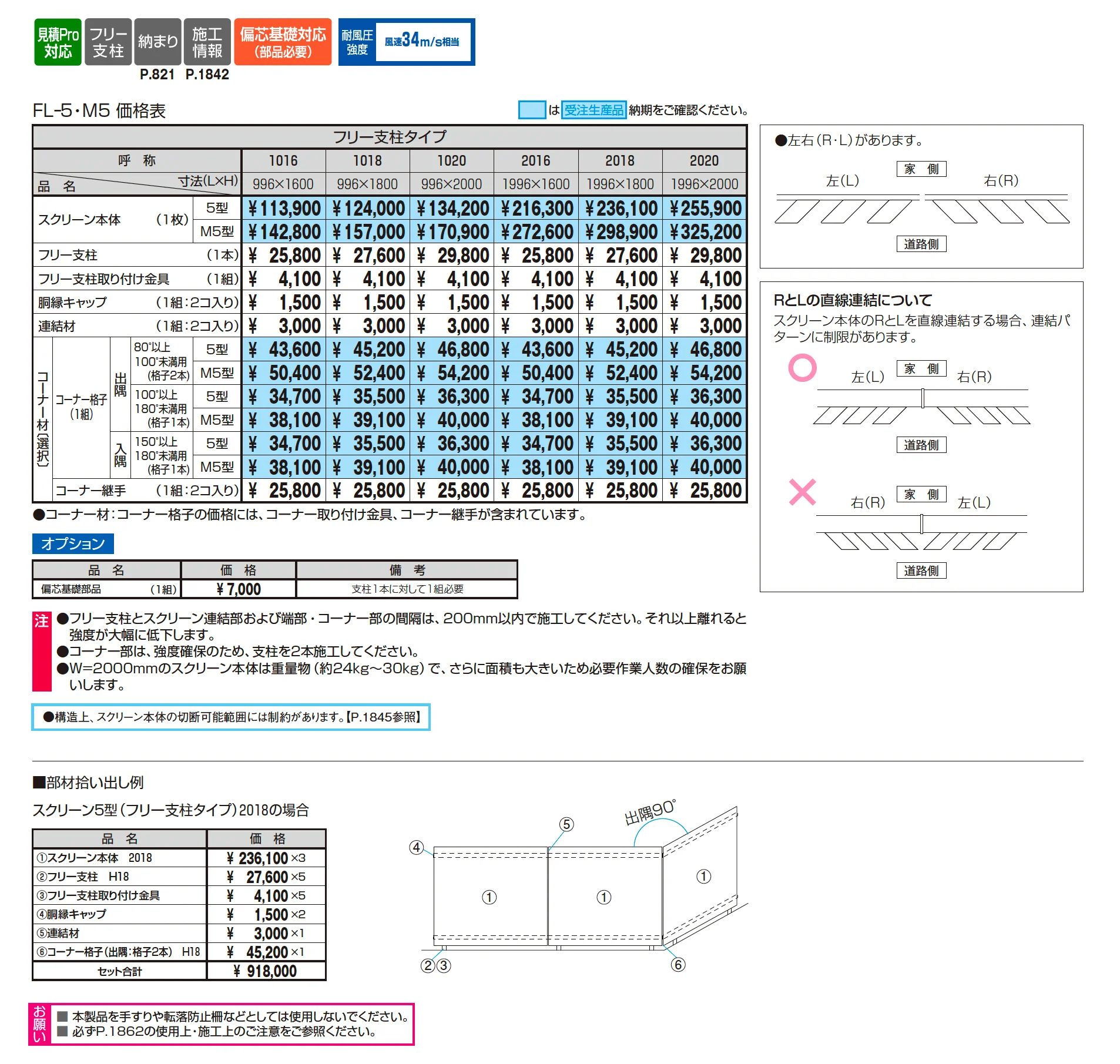Select the 2016 column header
Image resolution: width=1120 pixels, height=1064 pixels.
pos(536,160)
